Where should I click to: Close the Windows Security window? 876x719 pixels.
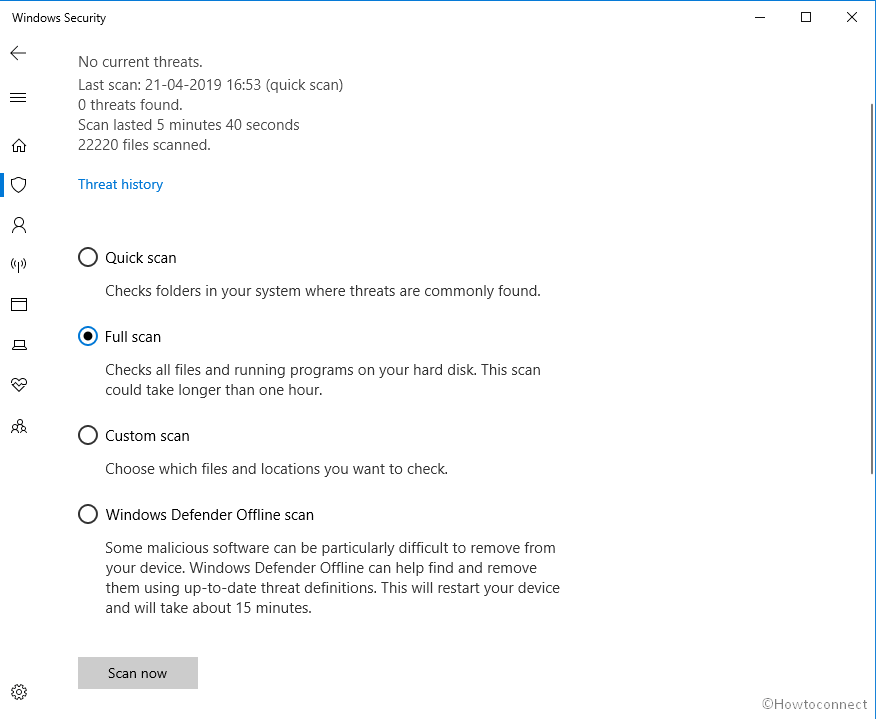pos(851,17)
